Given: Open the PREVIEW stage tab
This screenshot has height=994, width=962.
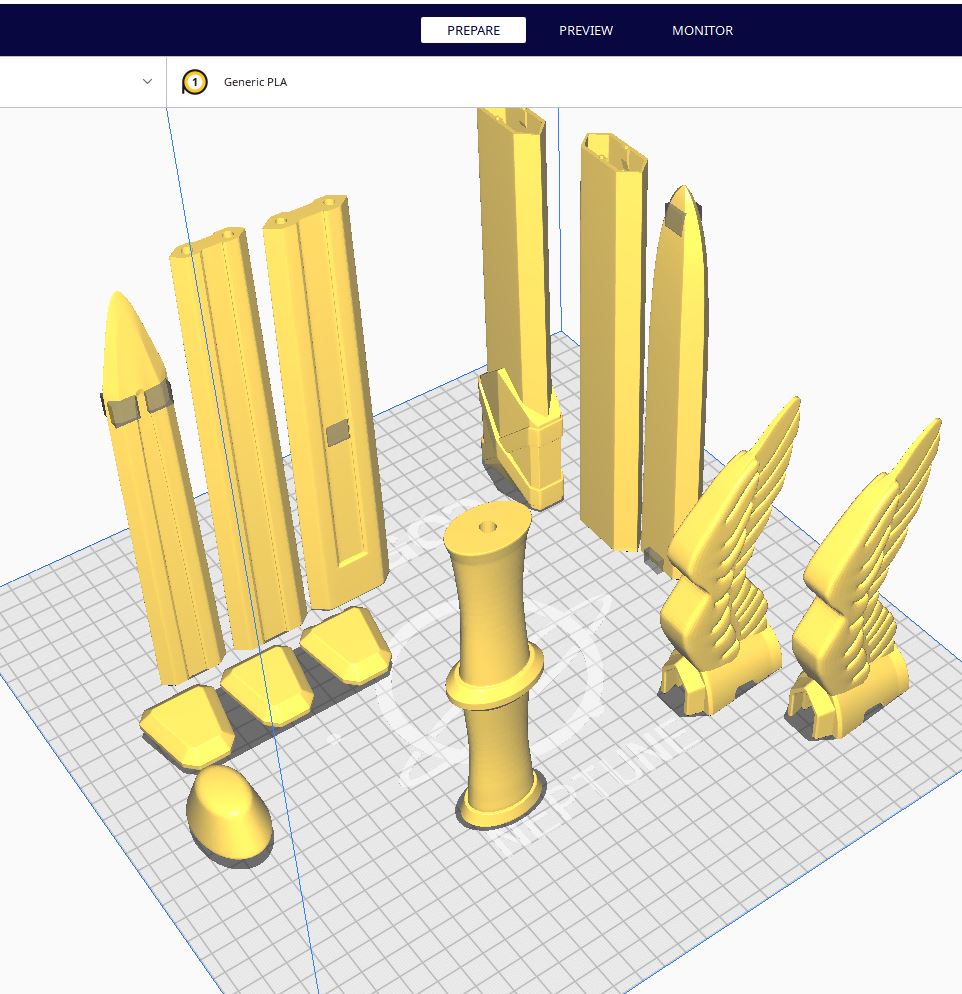Looking at the screenshot, I should click(x=586, y=30).
